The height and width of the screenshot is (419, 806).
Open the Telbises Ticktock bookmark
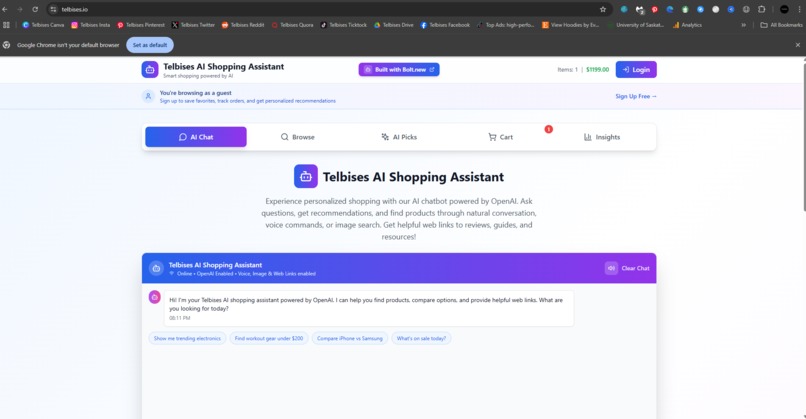343,25
